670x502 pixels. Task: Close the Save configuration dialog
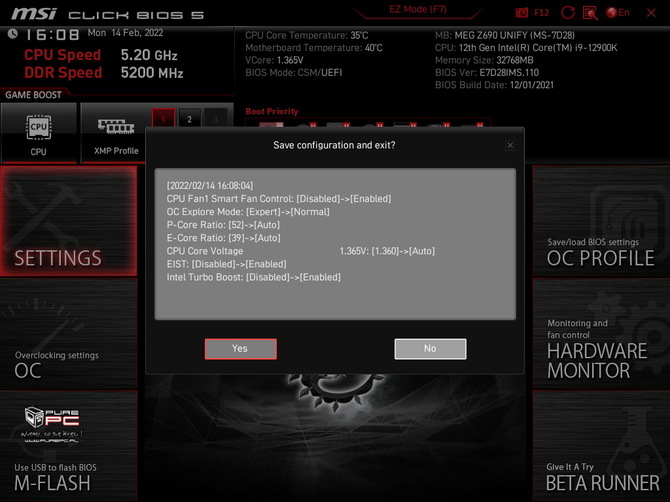(x=510, y=145)
